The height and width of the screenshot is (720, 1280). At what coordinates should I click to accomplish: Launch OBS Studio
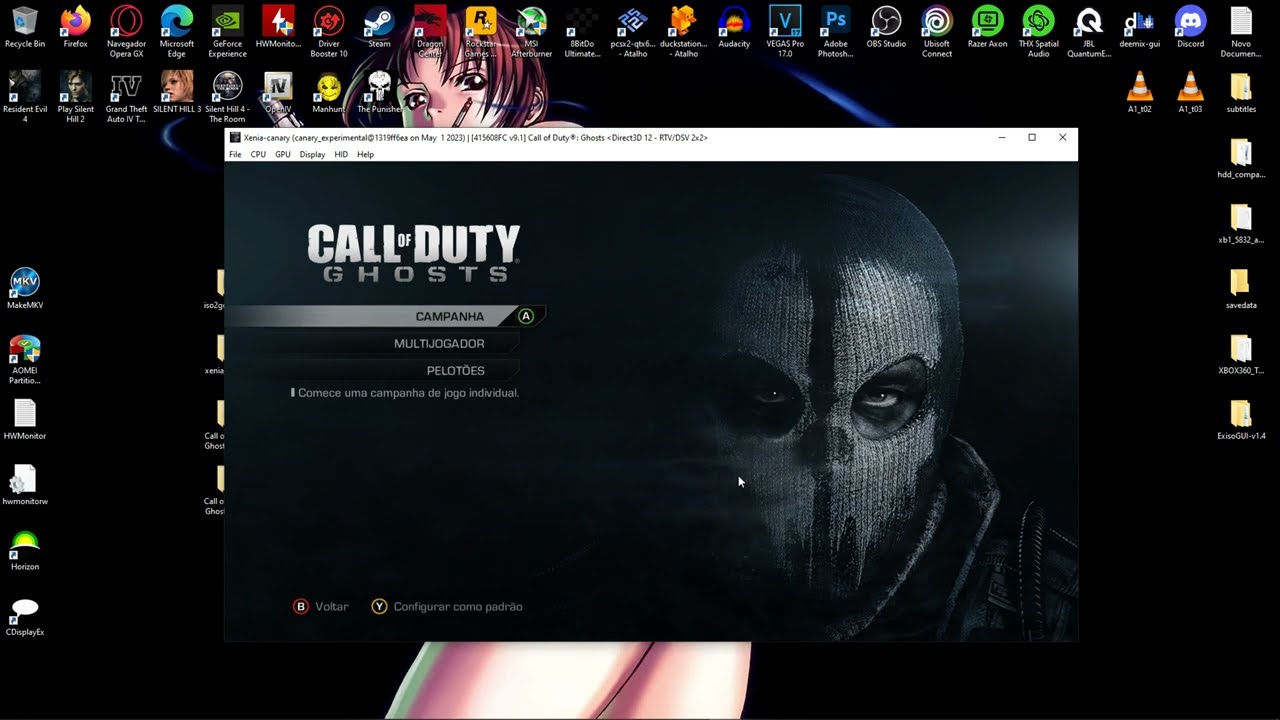[886, 28]
